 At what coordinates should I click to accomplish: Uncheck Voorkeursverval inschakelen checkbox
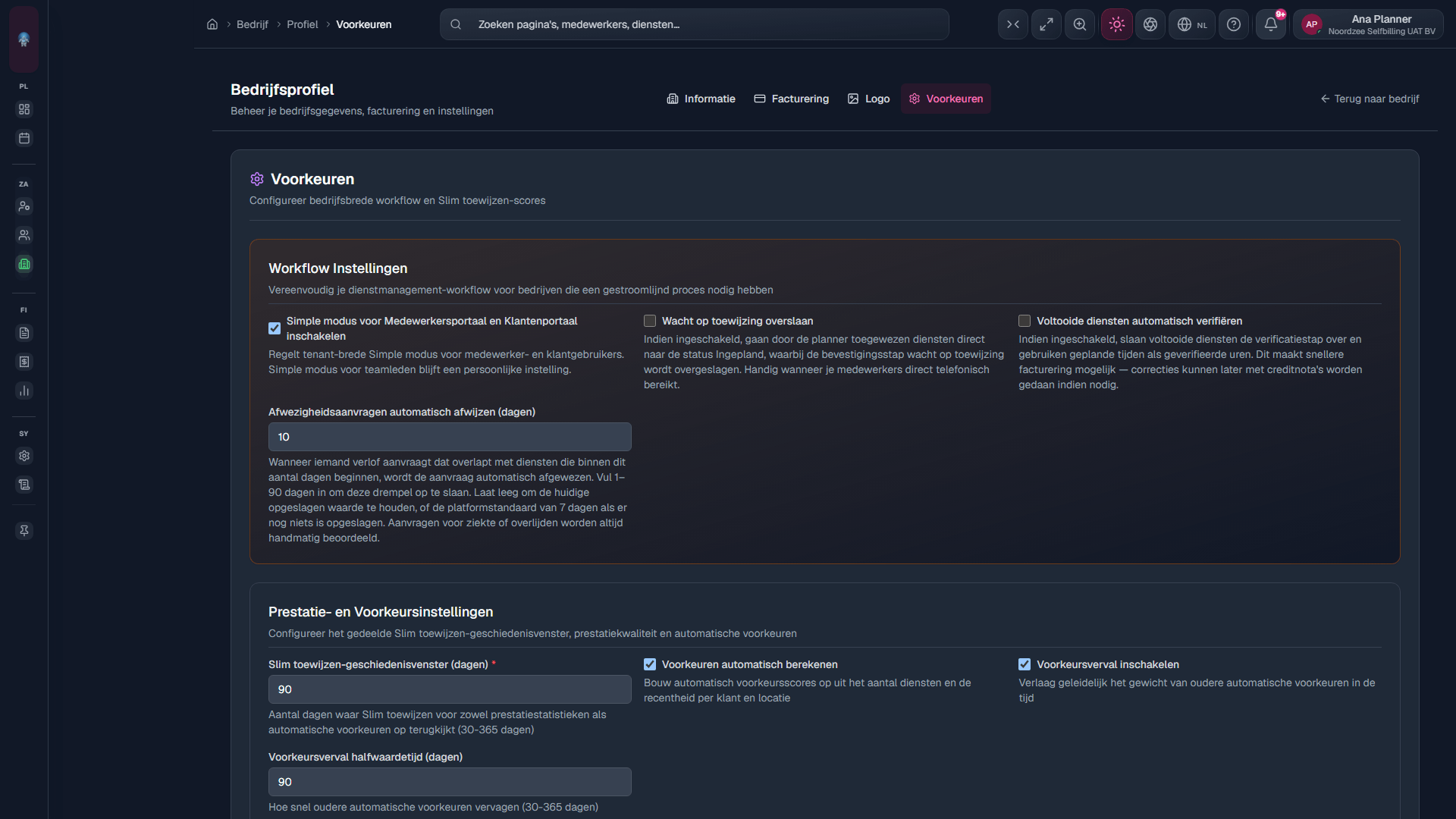point(1025,664)
